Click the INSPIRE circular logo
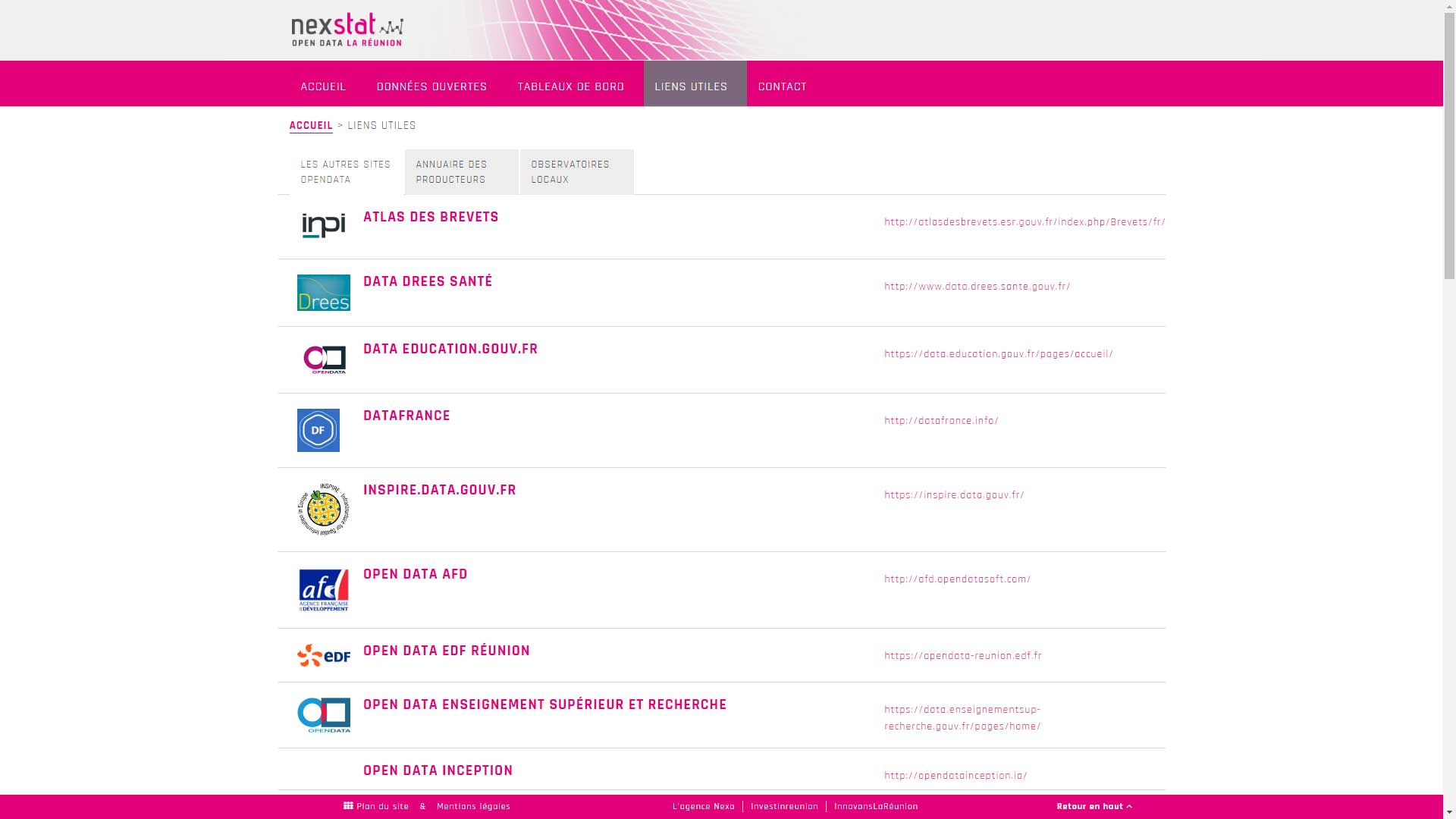 [x=324, y=509]
